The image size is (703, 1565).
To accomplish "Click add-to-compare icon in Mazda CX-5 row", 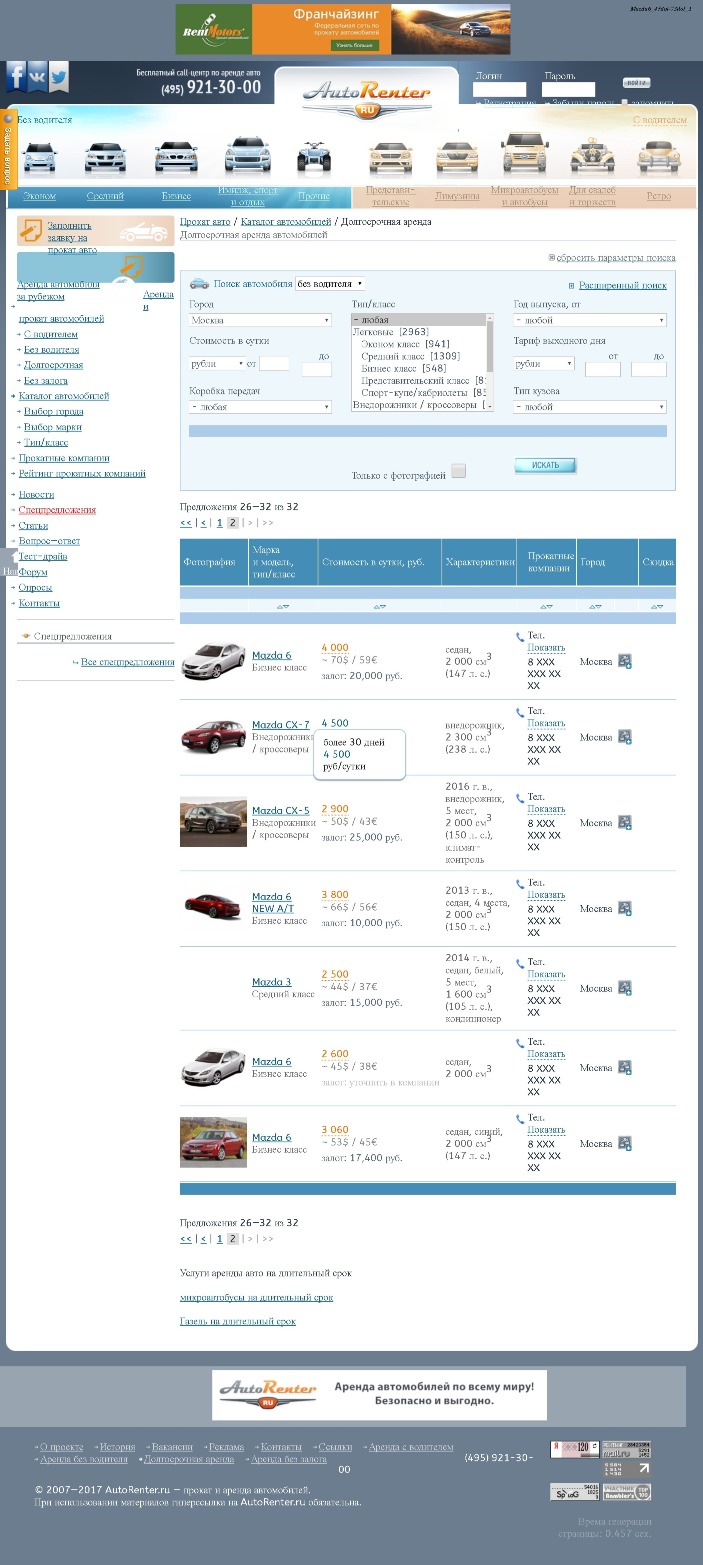I will pos(625,823).
